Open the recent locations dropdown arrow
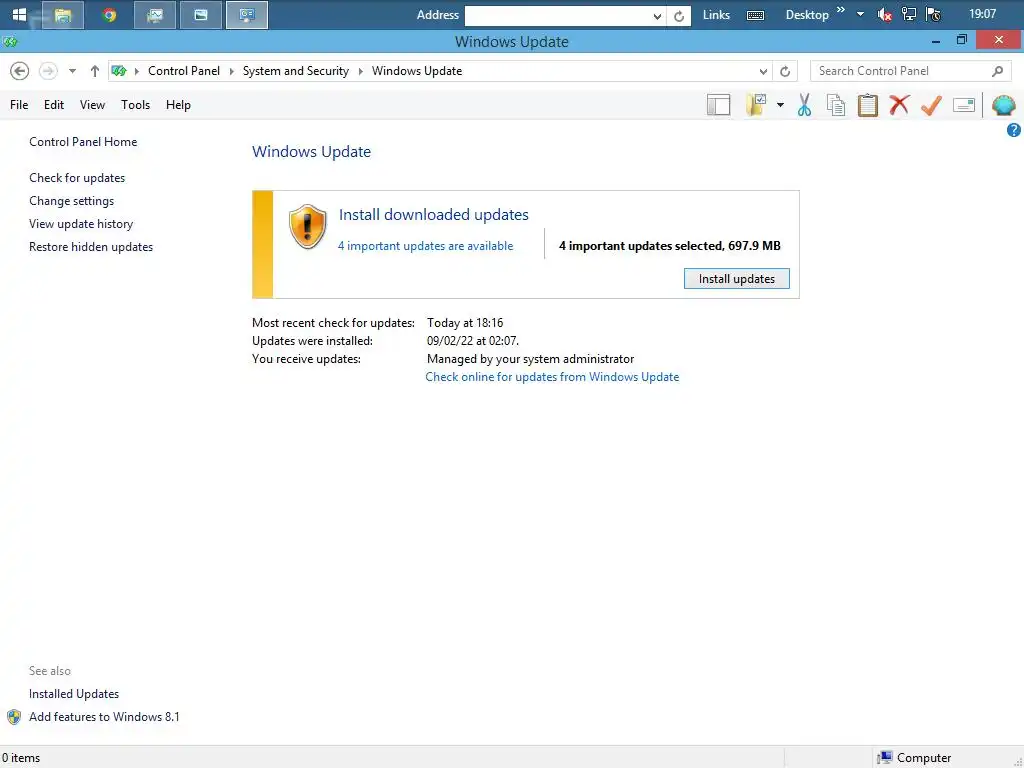This screenshot has height=768, width=1024. coord(72,71)
